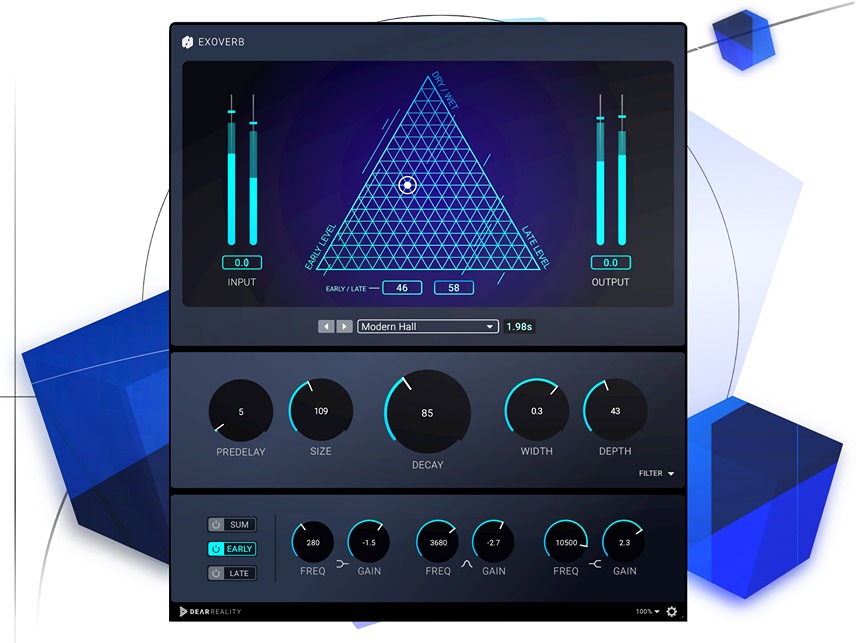Click the WIDTH knob showing 0.3
Viewport: 856px width, 643px height.
point(537,410)
